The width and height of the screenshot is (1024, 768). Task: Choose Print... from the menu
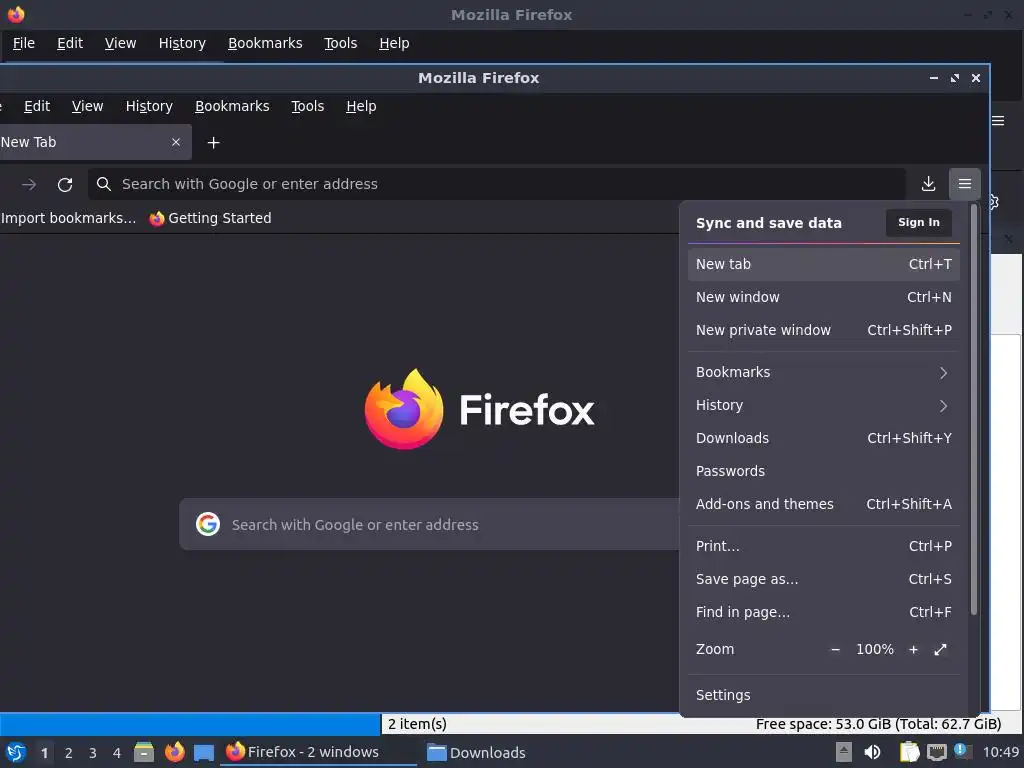tap(824, 546)
